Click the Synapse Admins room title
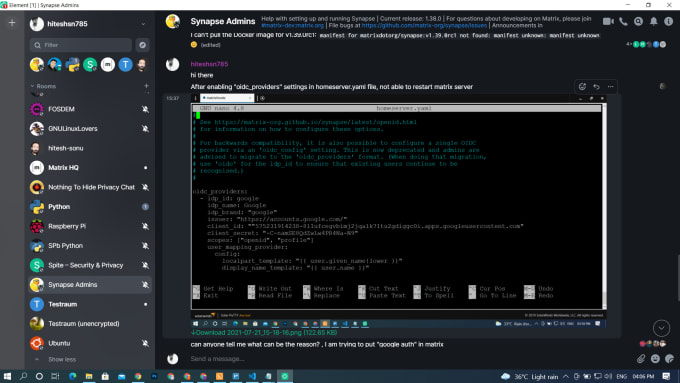This screenshot has width=680, height=383. [222, 21]
